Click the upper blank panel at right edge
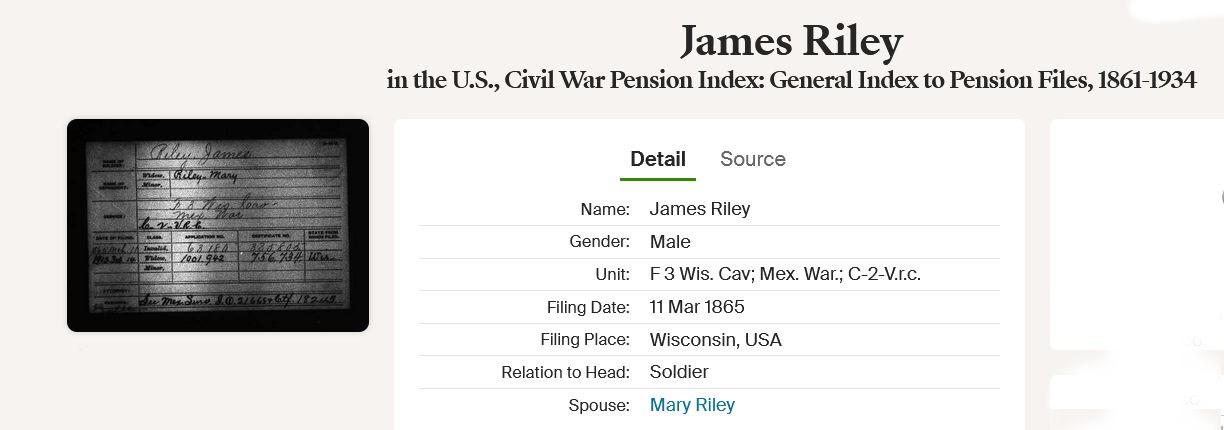 tap(1136, 235)
